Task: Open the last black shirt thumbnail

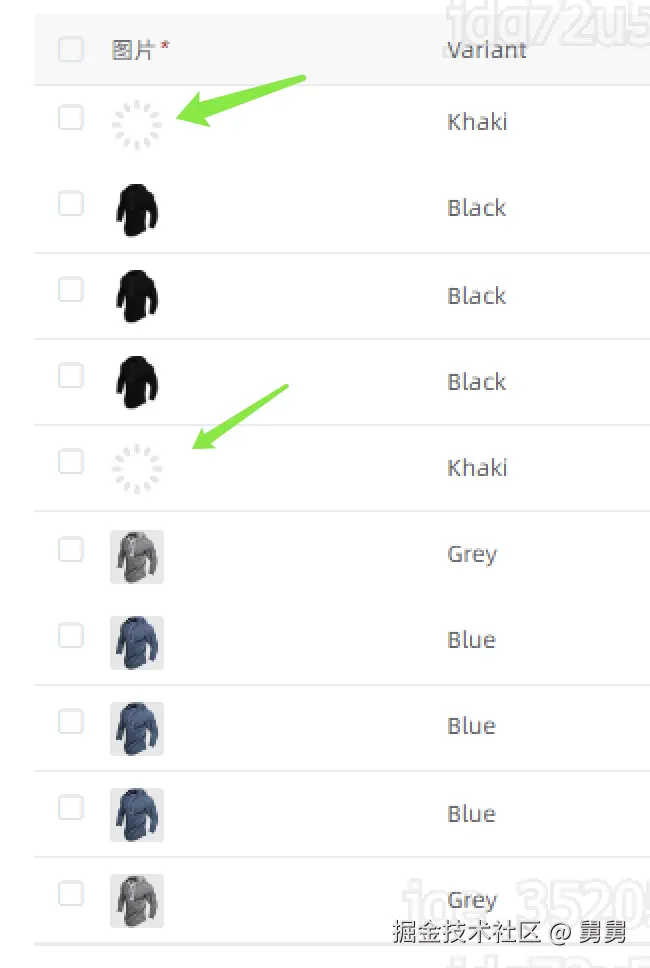Action: (x=136, y=382)
